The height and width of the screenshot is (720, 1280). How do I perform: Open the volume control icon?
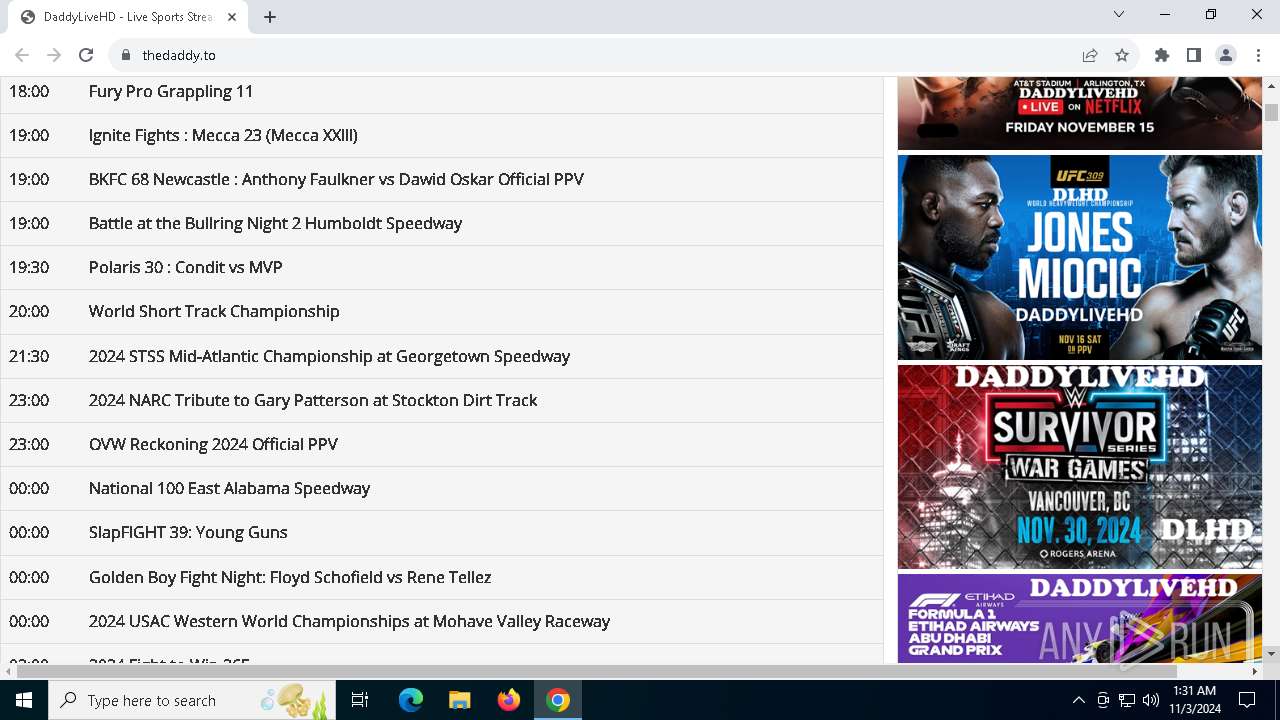coord(1151,700)
